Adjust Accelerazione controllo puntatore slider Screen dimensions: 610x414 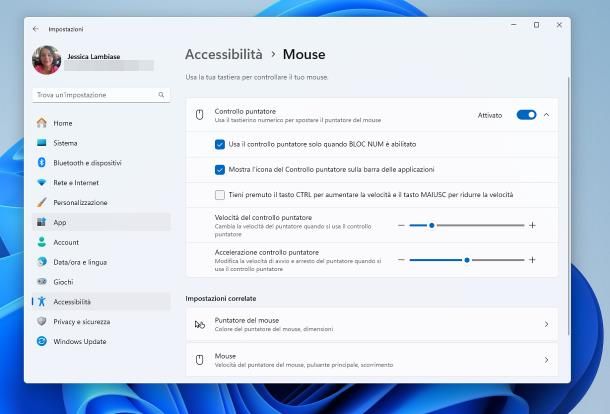[x=467, y=260]
